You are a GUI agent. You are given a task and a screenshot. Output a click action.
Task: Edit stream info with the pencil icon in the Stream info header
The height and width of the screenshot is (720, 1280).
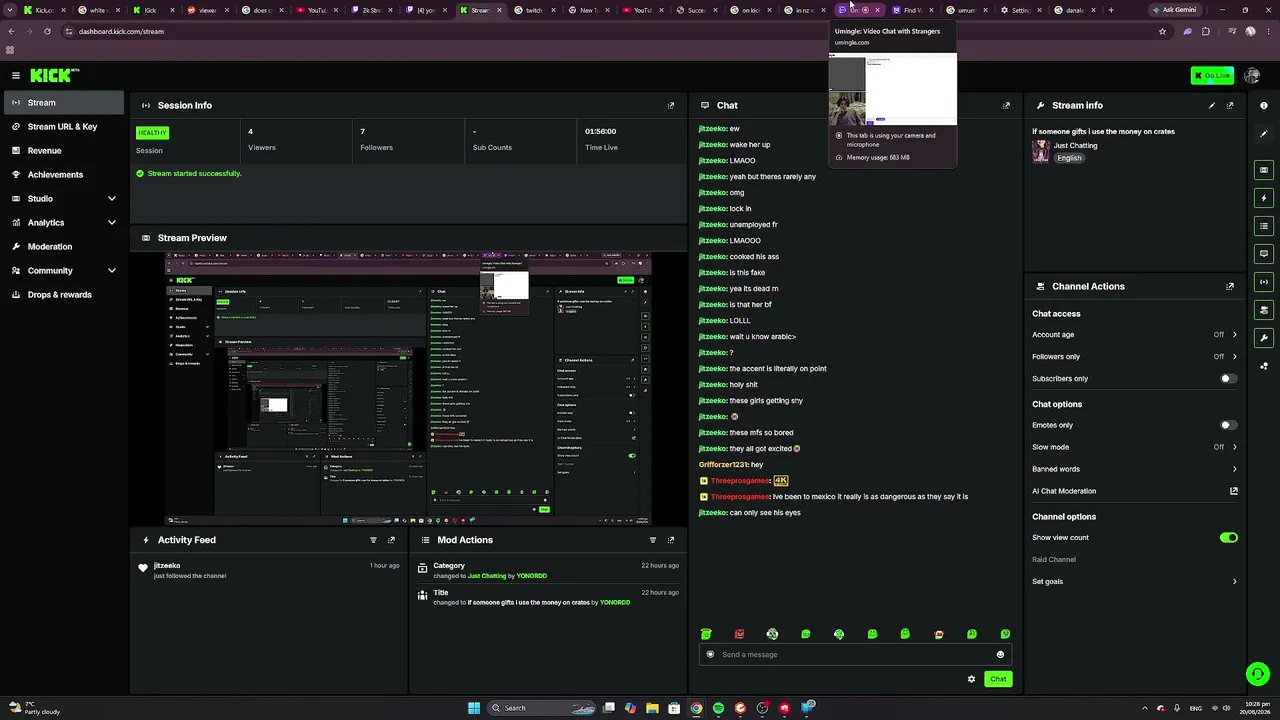[1212, 105]
